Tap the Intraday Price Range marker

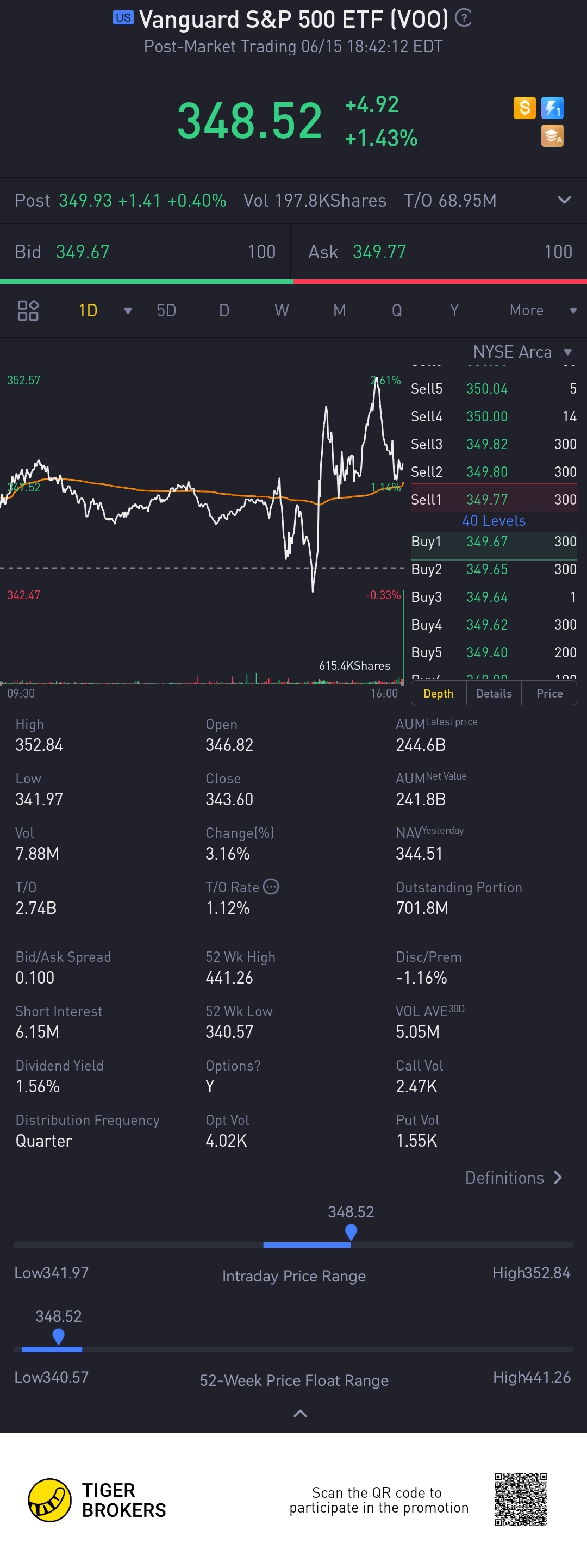coord(351,1233)
